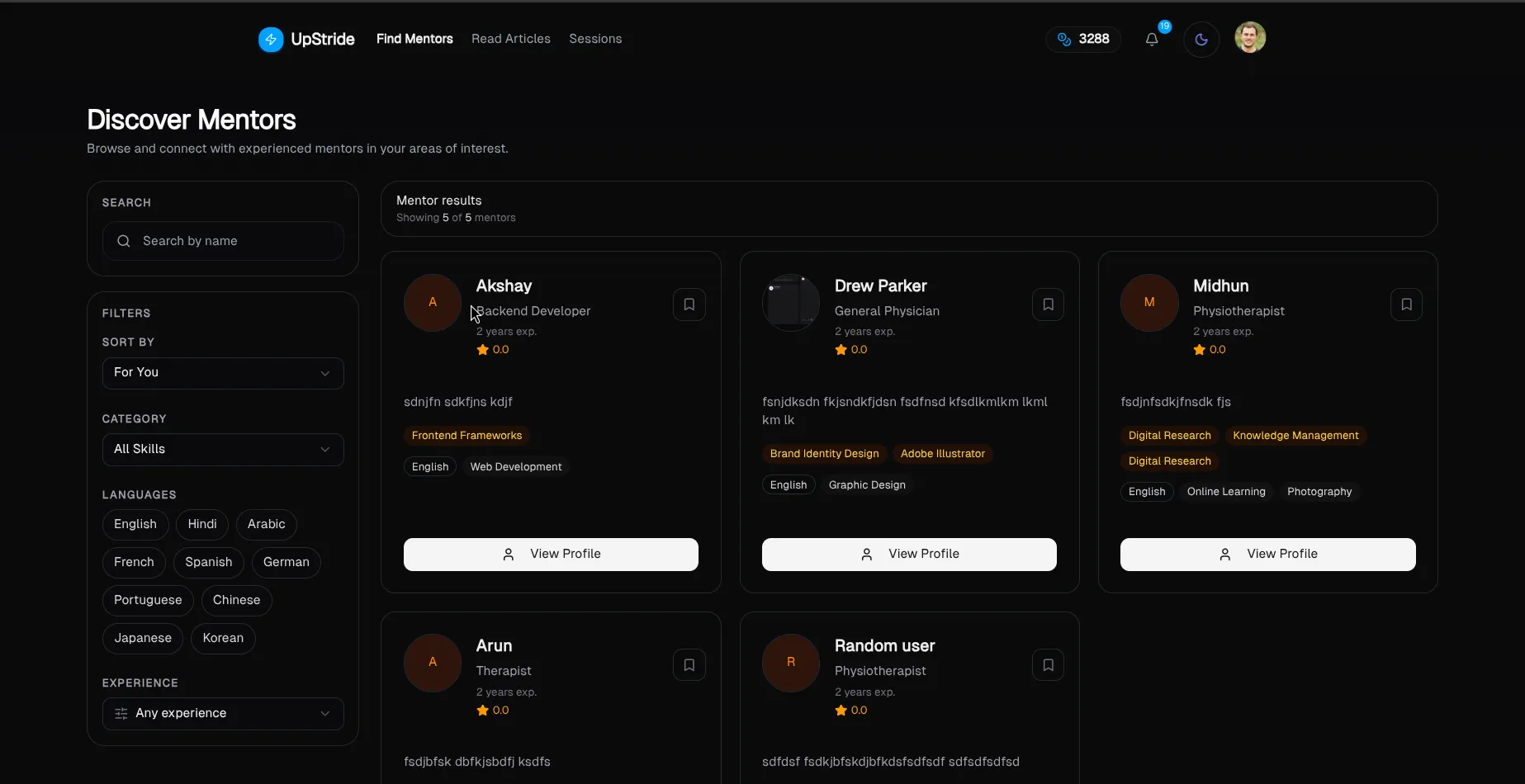Bookmark Akshay's mentor card
Screen dimensions: 1525x784
[x=689, y=305]
